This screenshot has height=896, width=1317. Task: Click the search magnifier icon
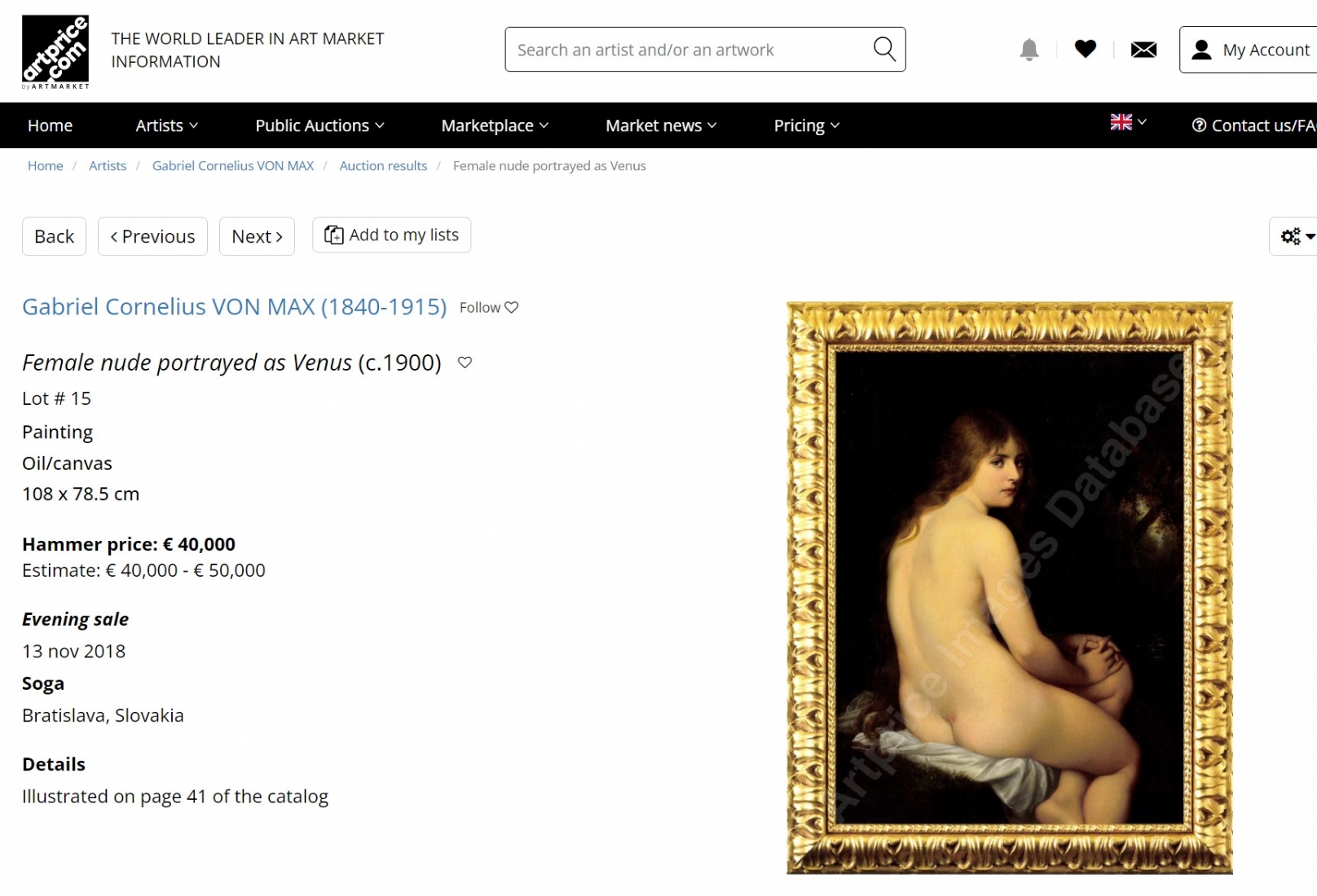click(x=884, y=49)
